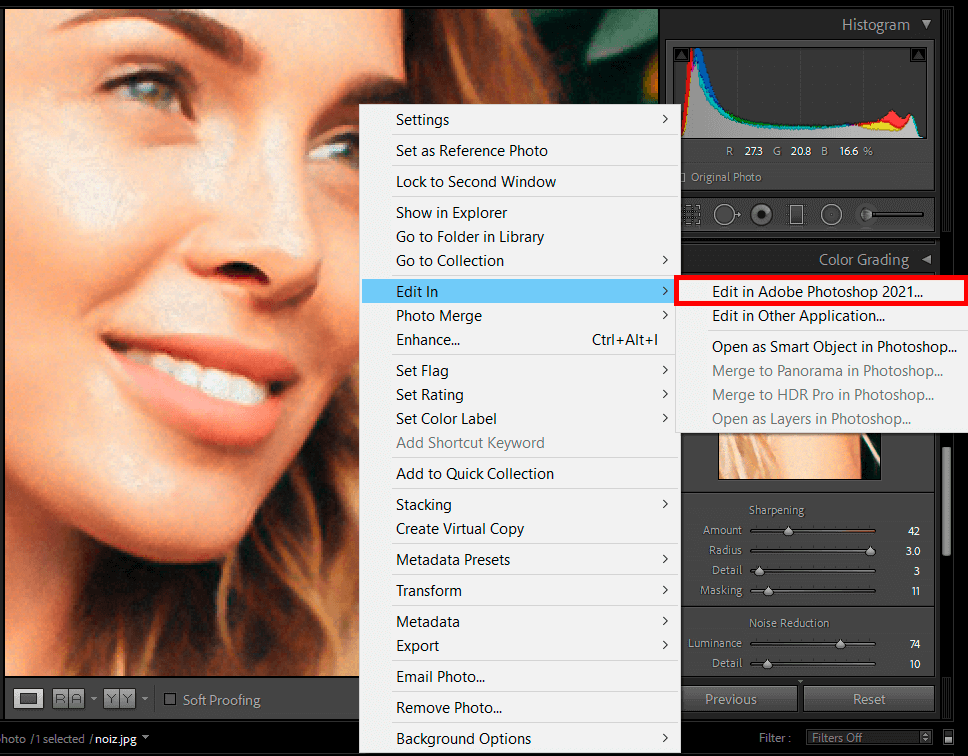The width and height of the screenshot is (968, 756).
Task: Toggle the Original Photo checkbox
Action: (682, 177)
